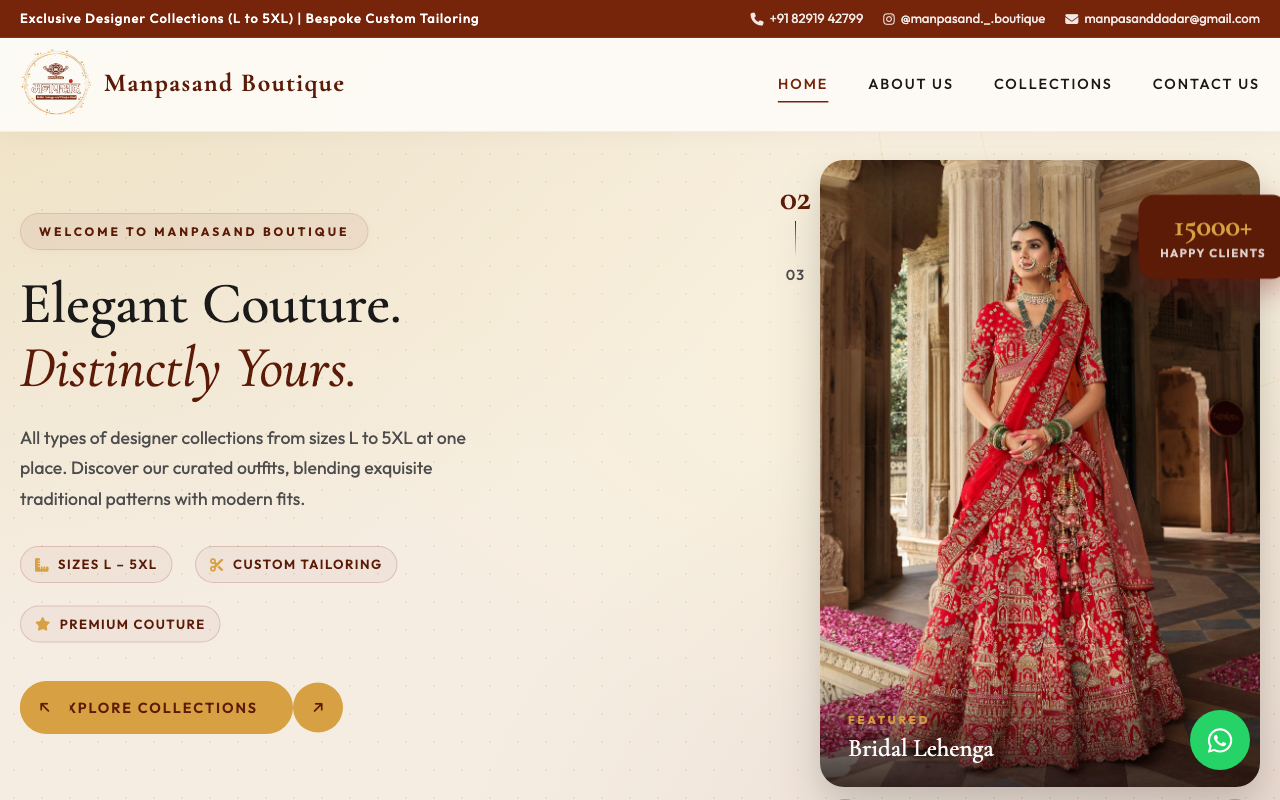Viewport: 1280px width, 800px height.
Task: Go to the Home menu item
Action: click(803, 84)
